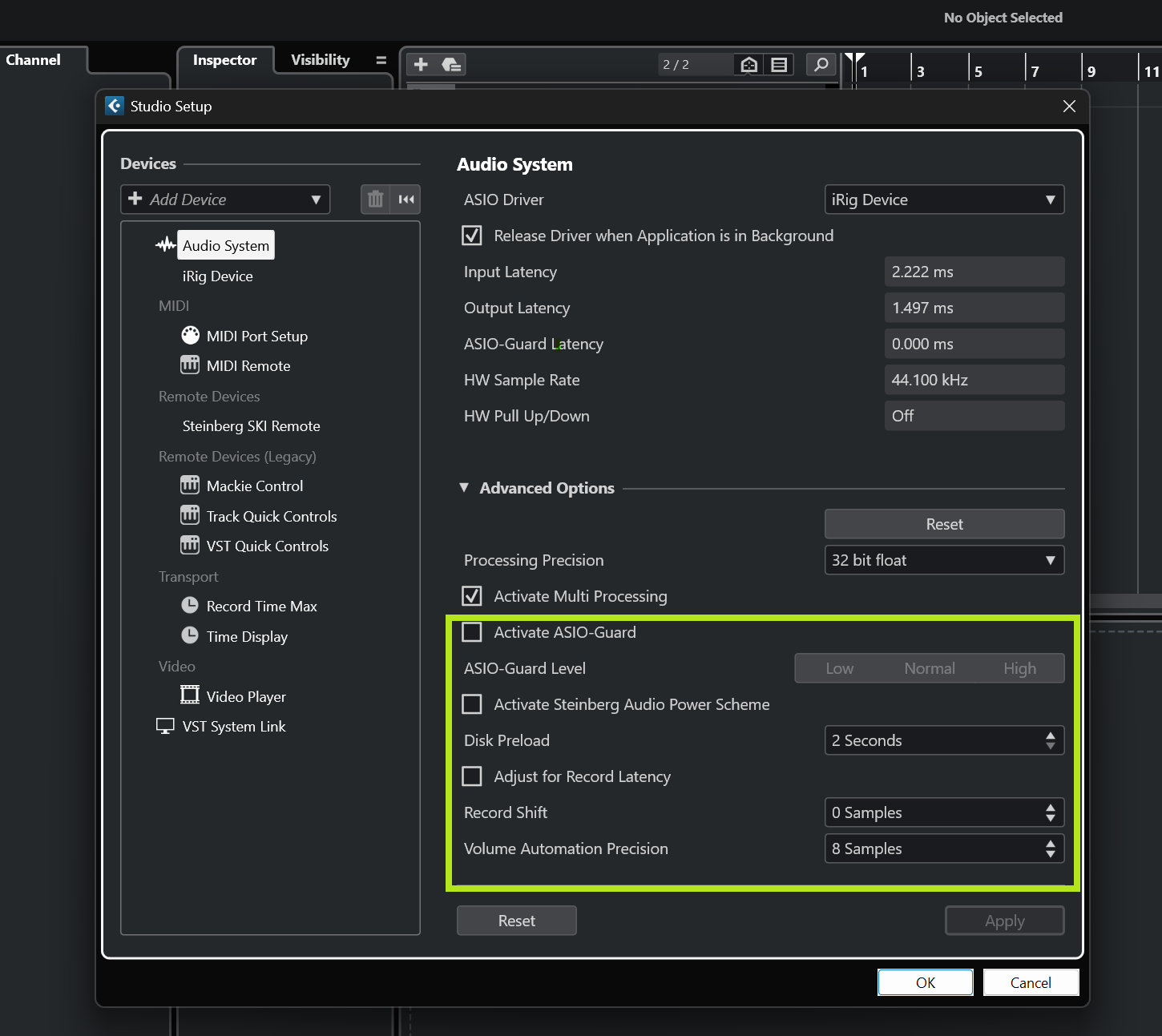Select Video Player in device list
Screen dimensions: 1162x1036
tap(246, 696)
